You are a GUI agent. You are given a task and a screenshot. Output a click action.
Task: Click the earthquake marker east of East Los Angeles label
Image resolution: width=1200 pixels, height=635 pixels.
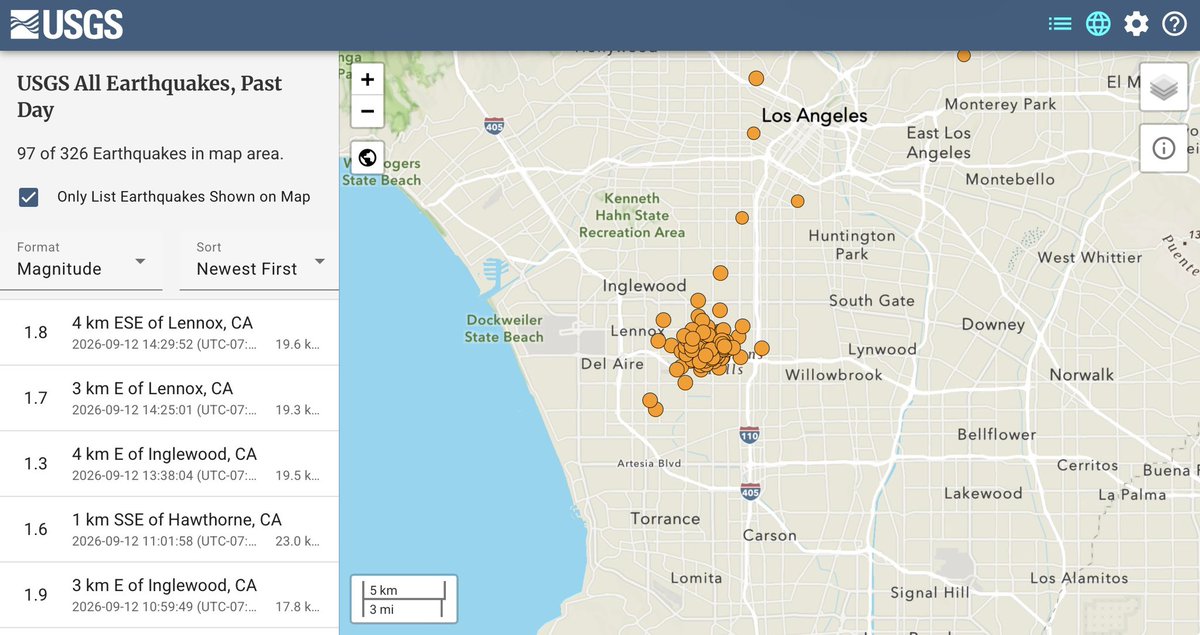point(964,56)
